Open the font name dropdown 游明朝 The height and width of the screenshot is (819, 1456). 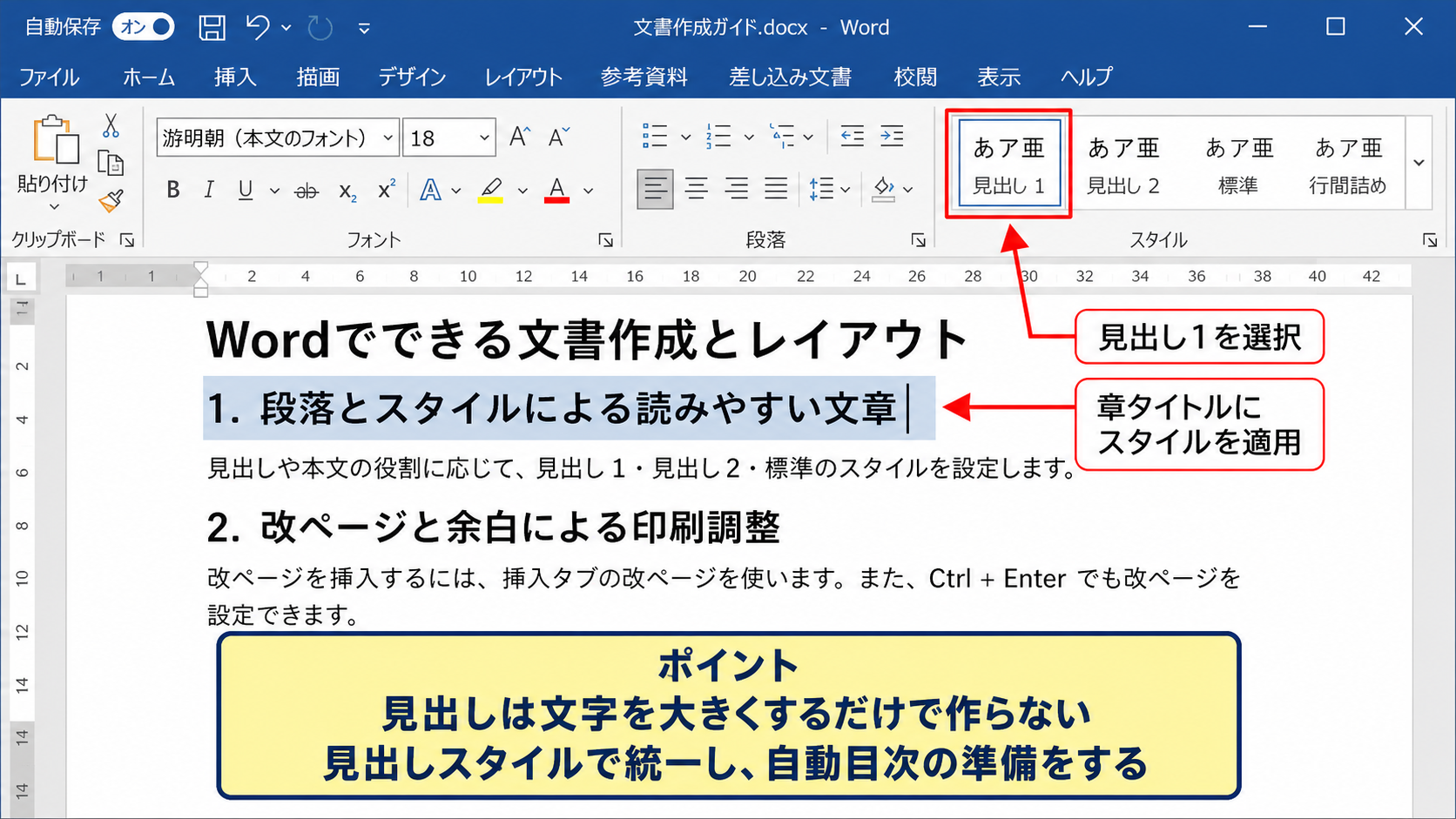tap(388, 138)
